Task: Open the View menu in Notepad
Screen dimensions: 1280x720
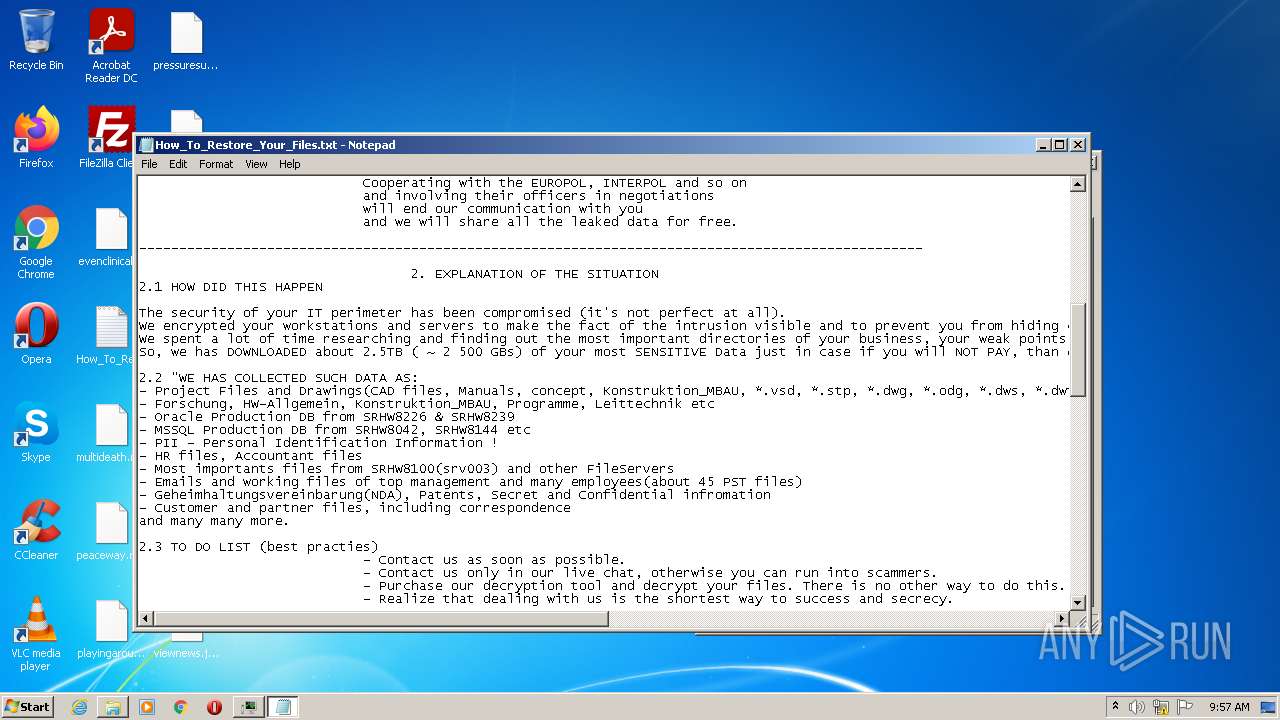Action: [256, 164]
